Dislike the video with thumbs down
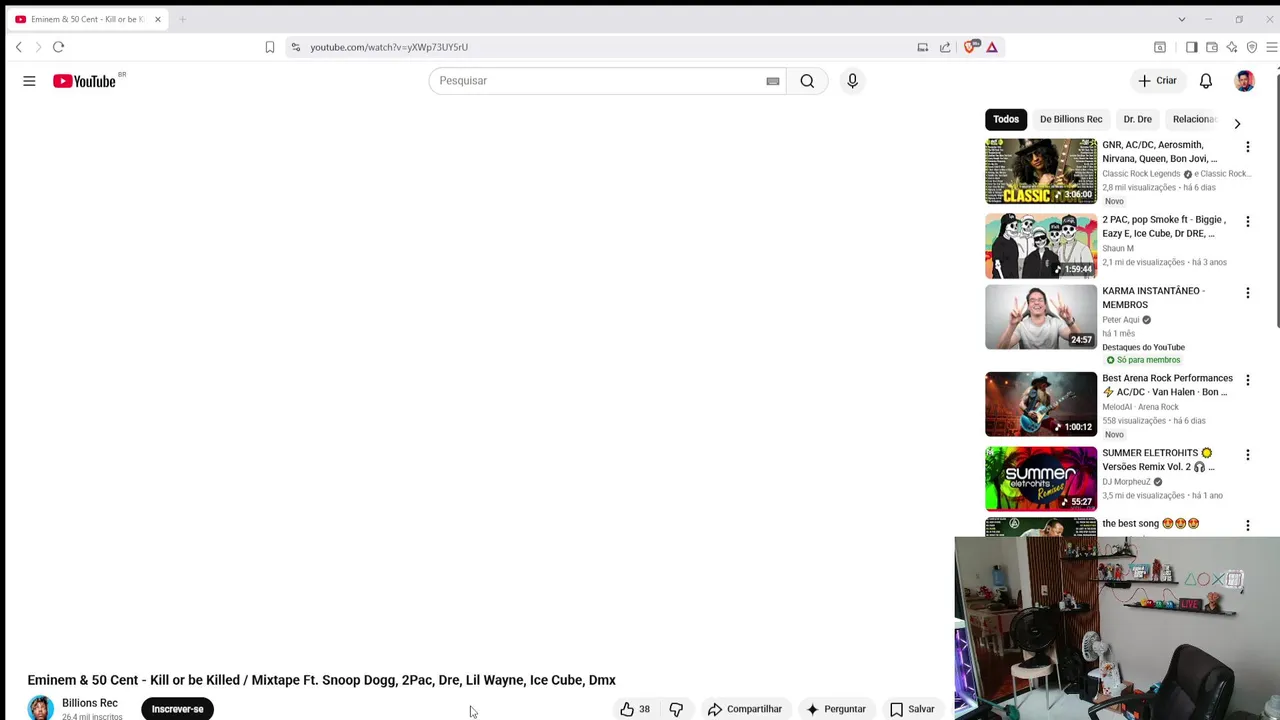Screen dimensions: 1280x720 click(676, 709)
